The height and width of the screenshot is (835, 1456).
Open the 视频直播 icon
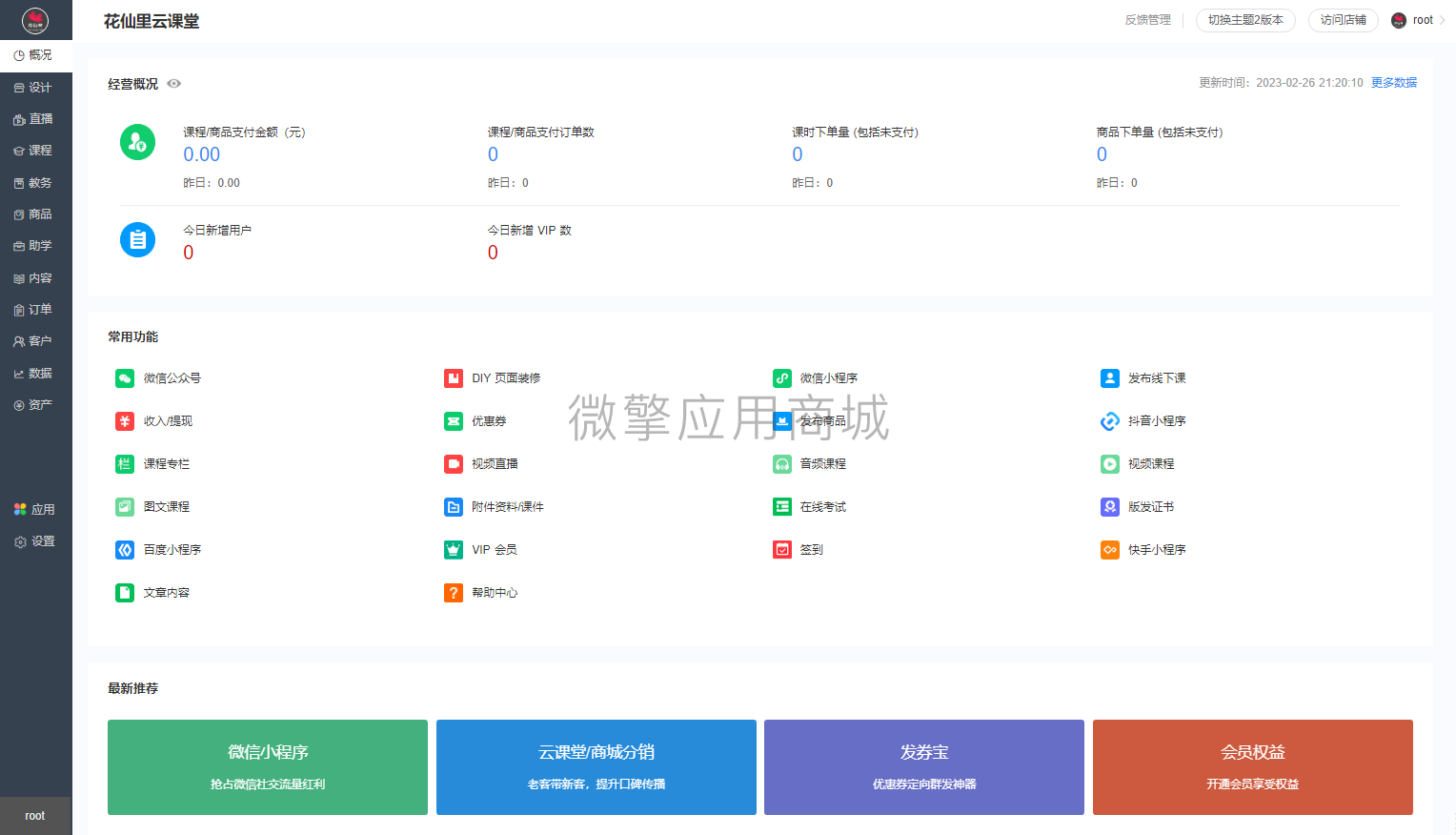click(454, 464)
